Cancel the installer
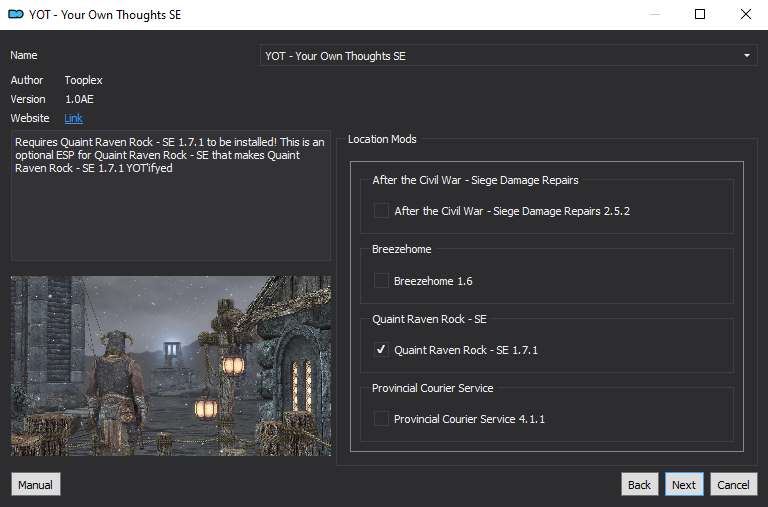The image size is (768, 507). pos(733,484)
